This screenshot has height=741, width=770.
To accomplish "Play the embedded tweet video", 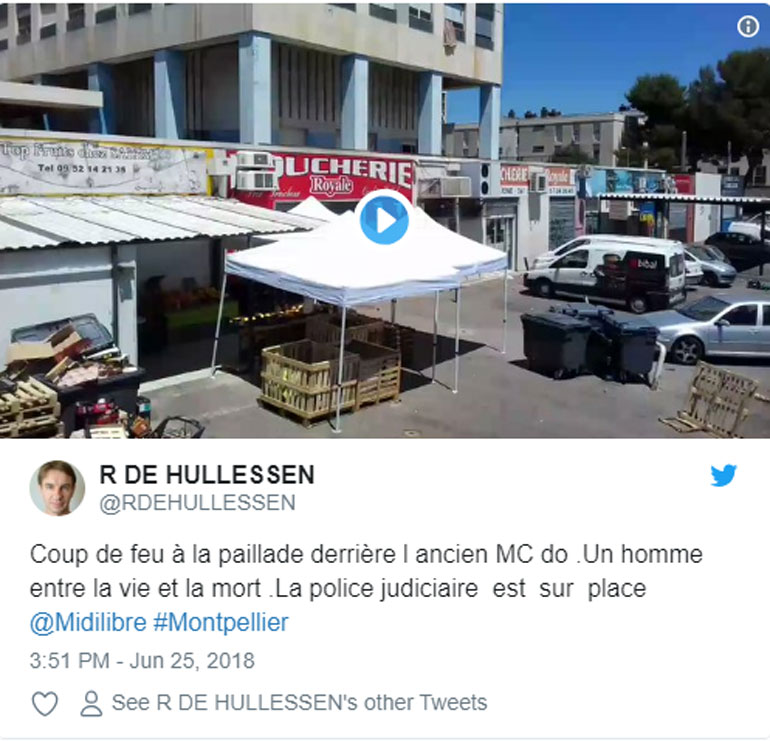I will [x=384, y=220].
